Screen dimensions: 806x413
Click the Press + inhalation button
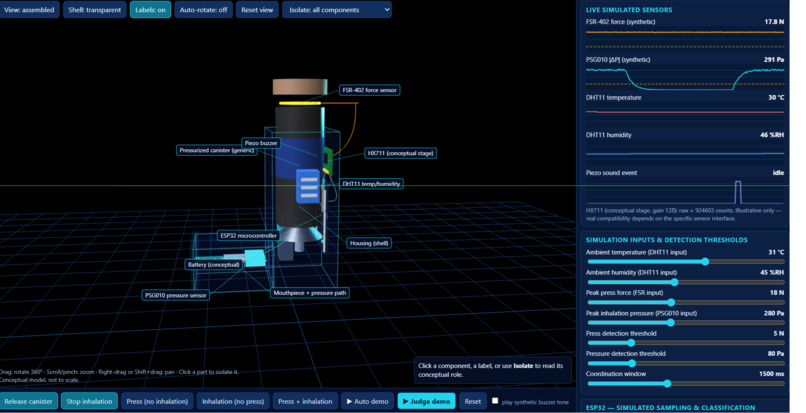[x=305, y=401]
